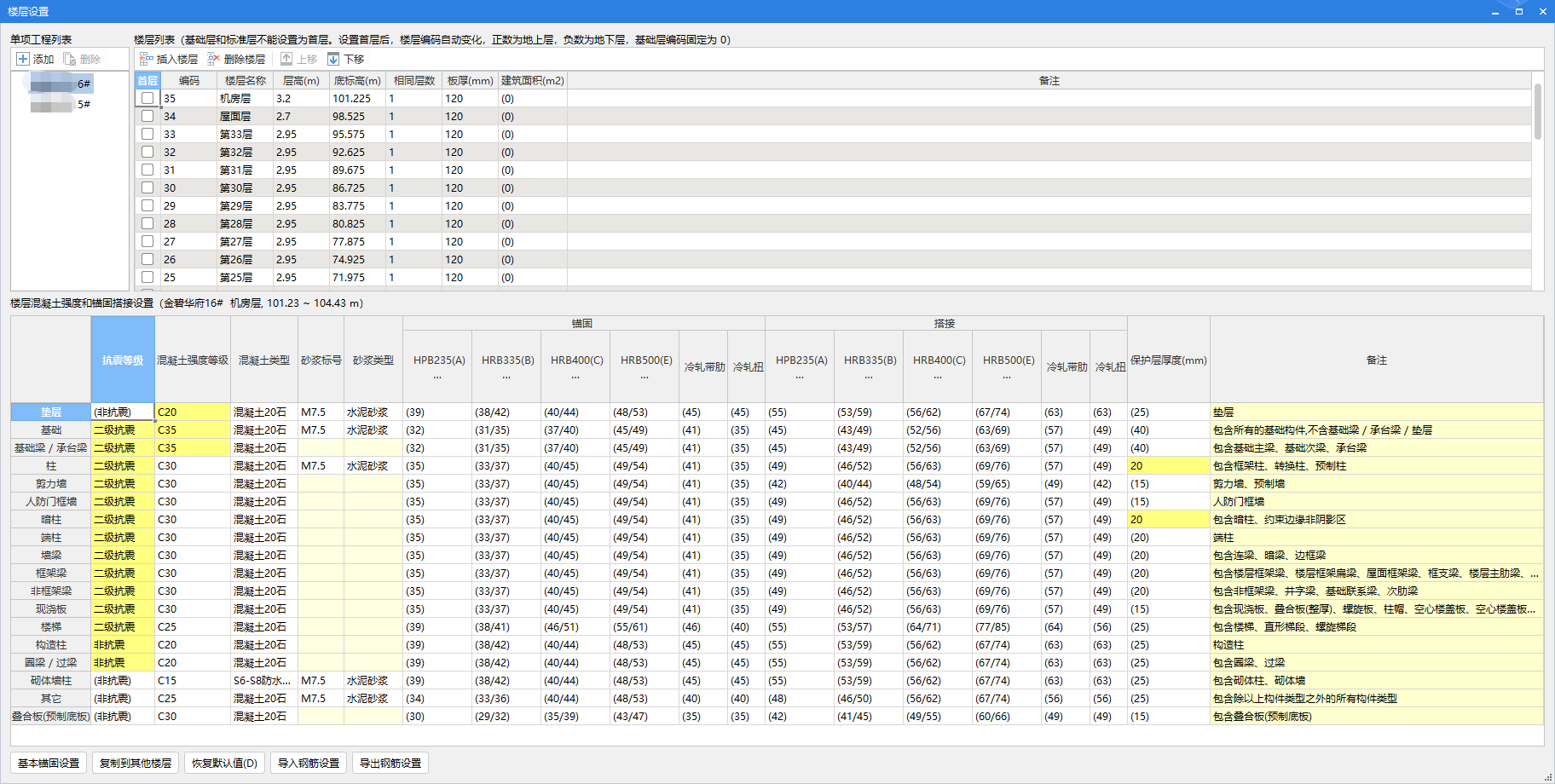This screenshot has height=784, width=1555.
Task: Open the 锚固 HRB335(B) column ellipsis
Action: point(506,376)
